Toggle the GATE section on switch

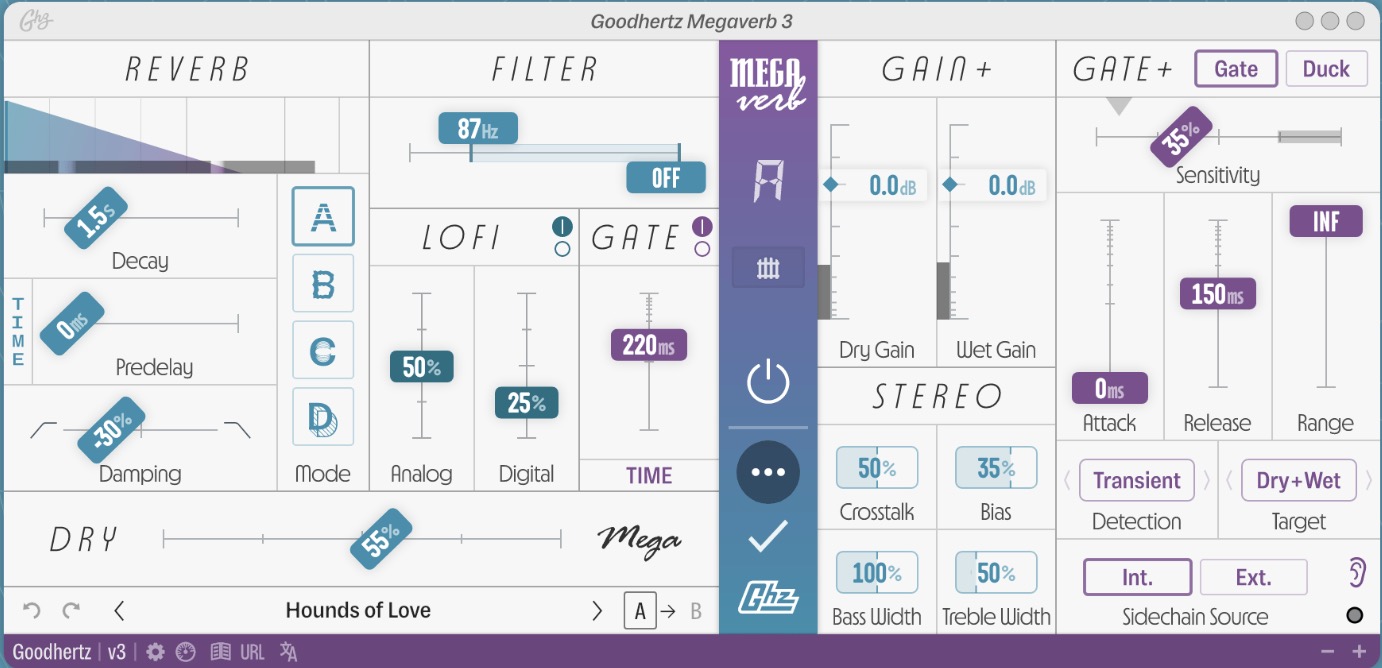click(x=702, y=227)
